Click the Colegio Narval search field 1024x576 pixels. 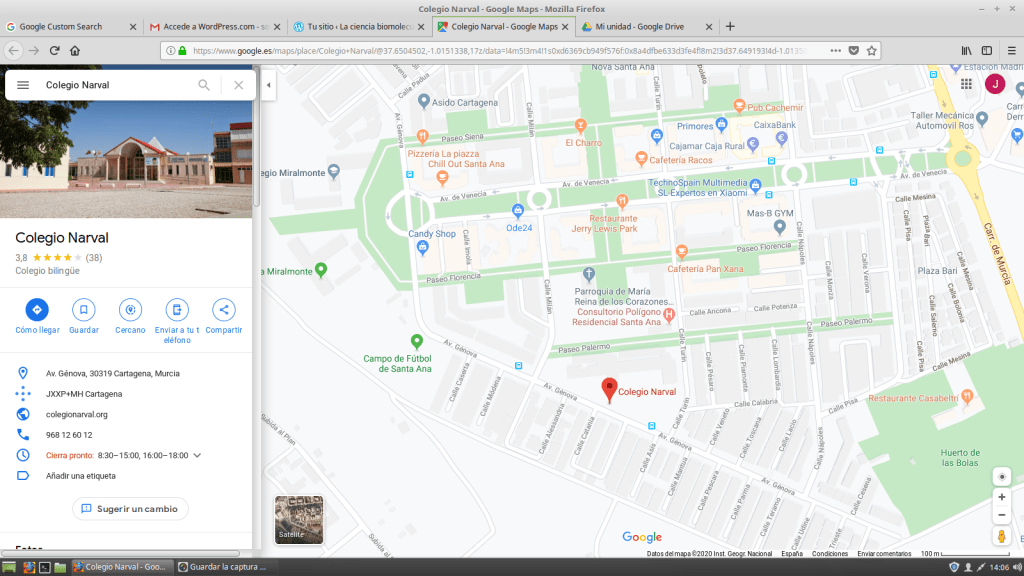(x=115, y=85)
